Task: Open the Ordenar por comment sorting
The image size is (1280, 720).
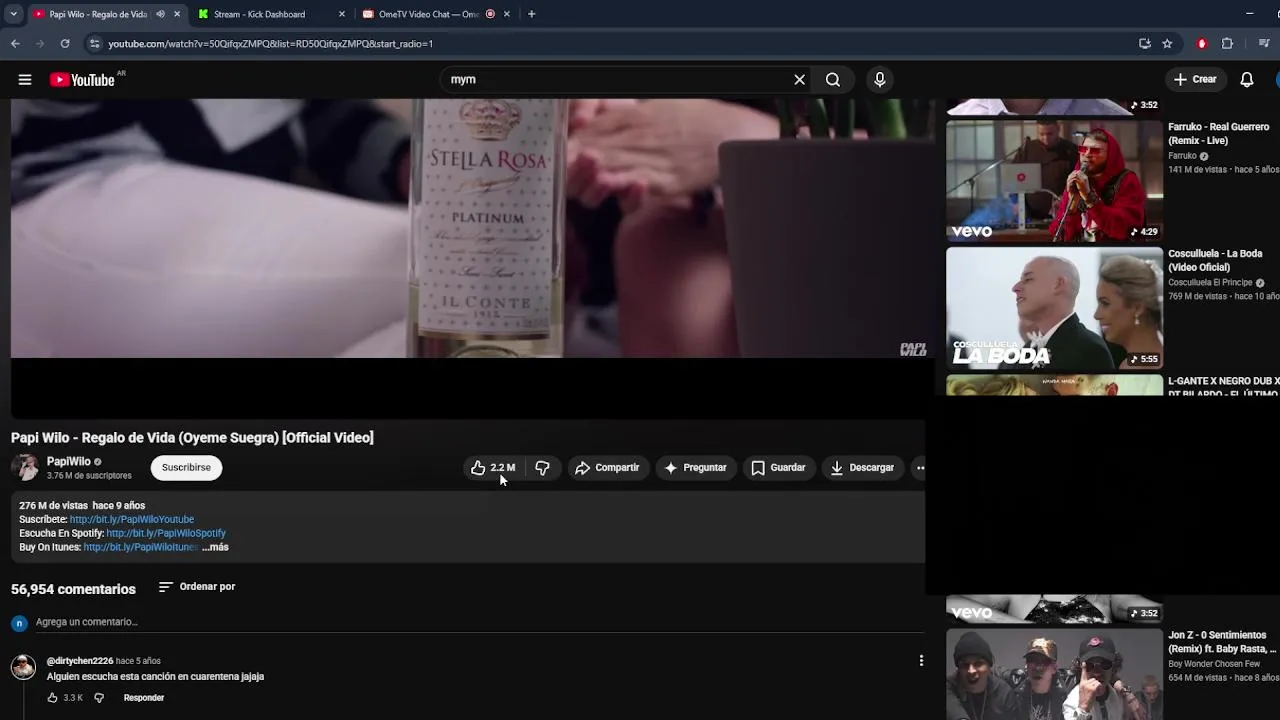Action: pos(197,587)
